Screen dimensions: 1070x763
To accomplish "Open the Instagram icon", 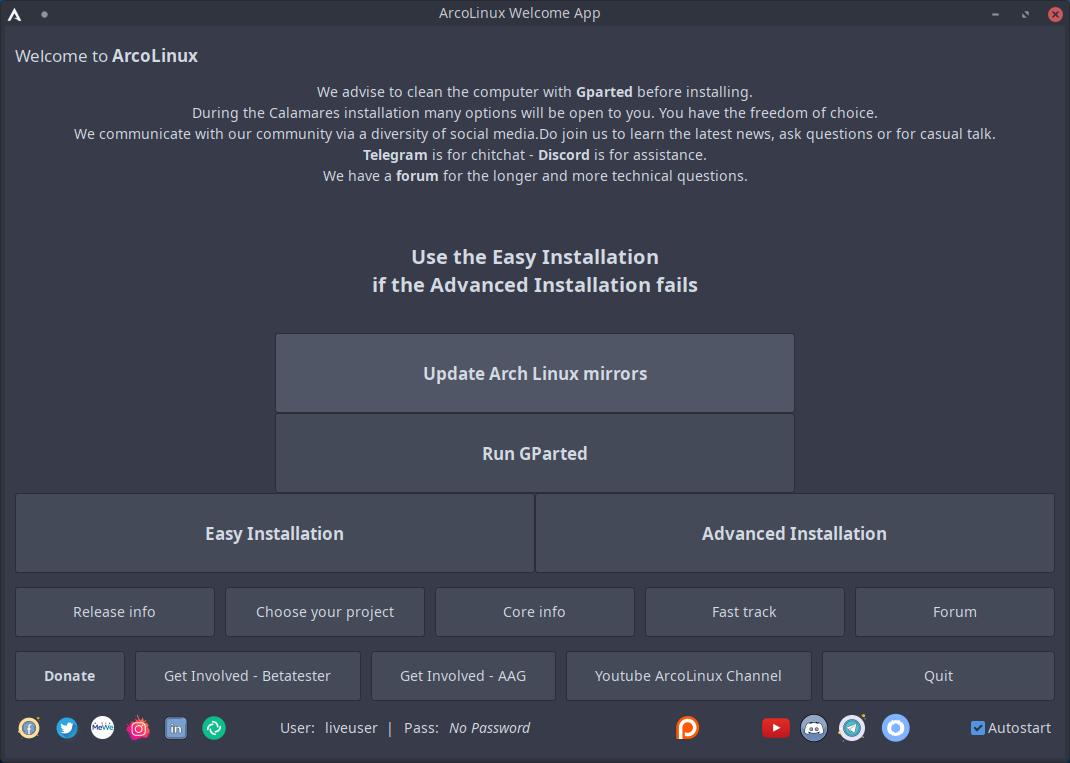I will [138, 728].
